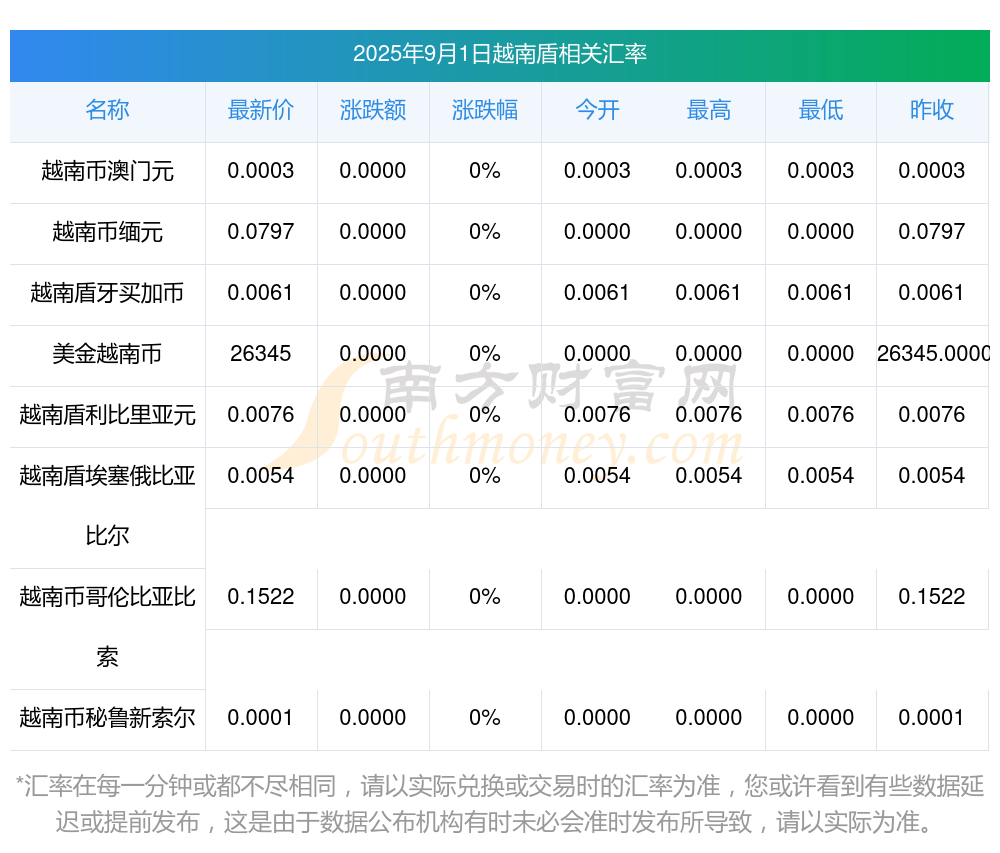Select 涨跌幅 0% in the 越南盾牙买加币 row
Viewport: 1000px width, 853px height.
point(485,293)
